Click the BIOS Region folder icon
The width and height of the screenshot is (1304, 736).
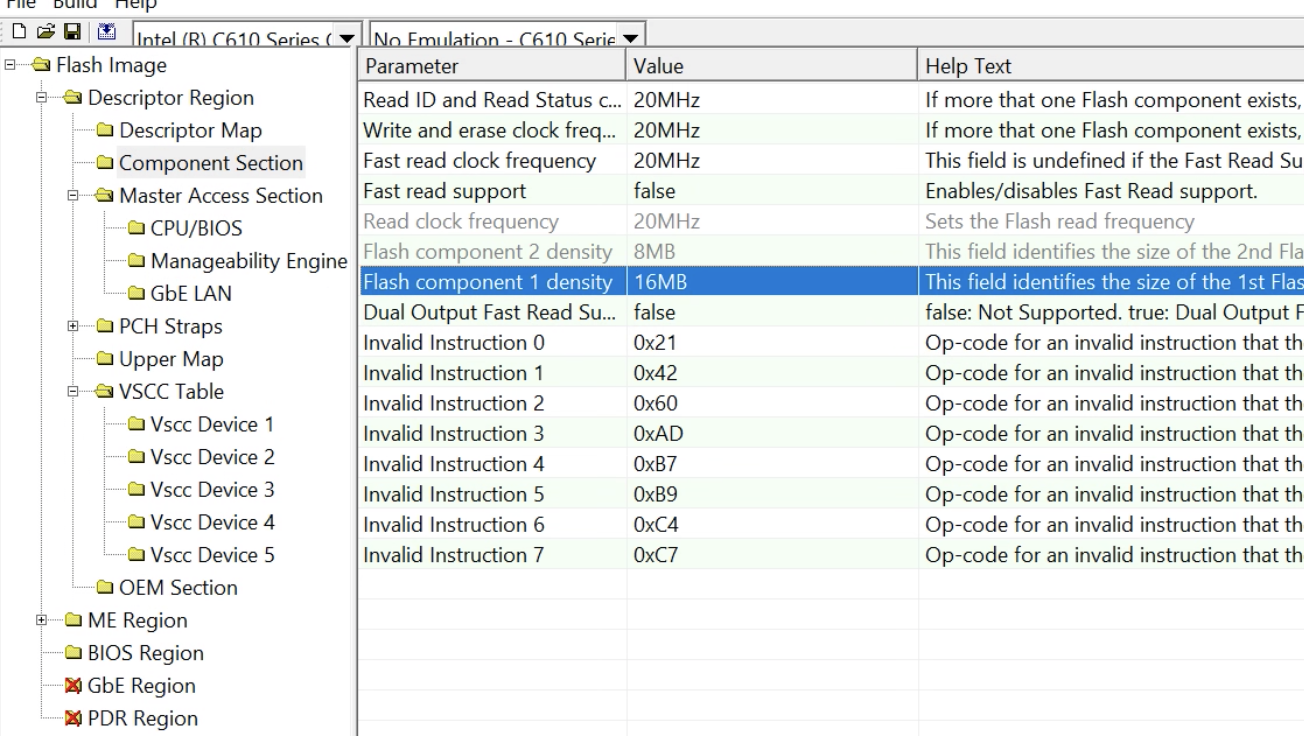pos(72,654)
